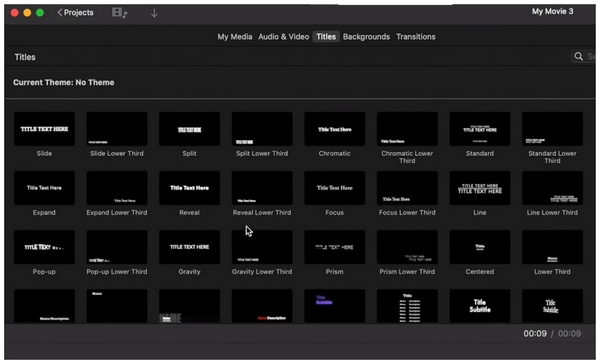Select the scrolling credits list title thumbnail
This screenshot has width=600, height=364.
407,306
